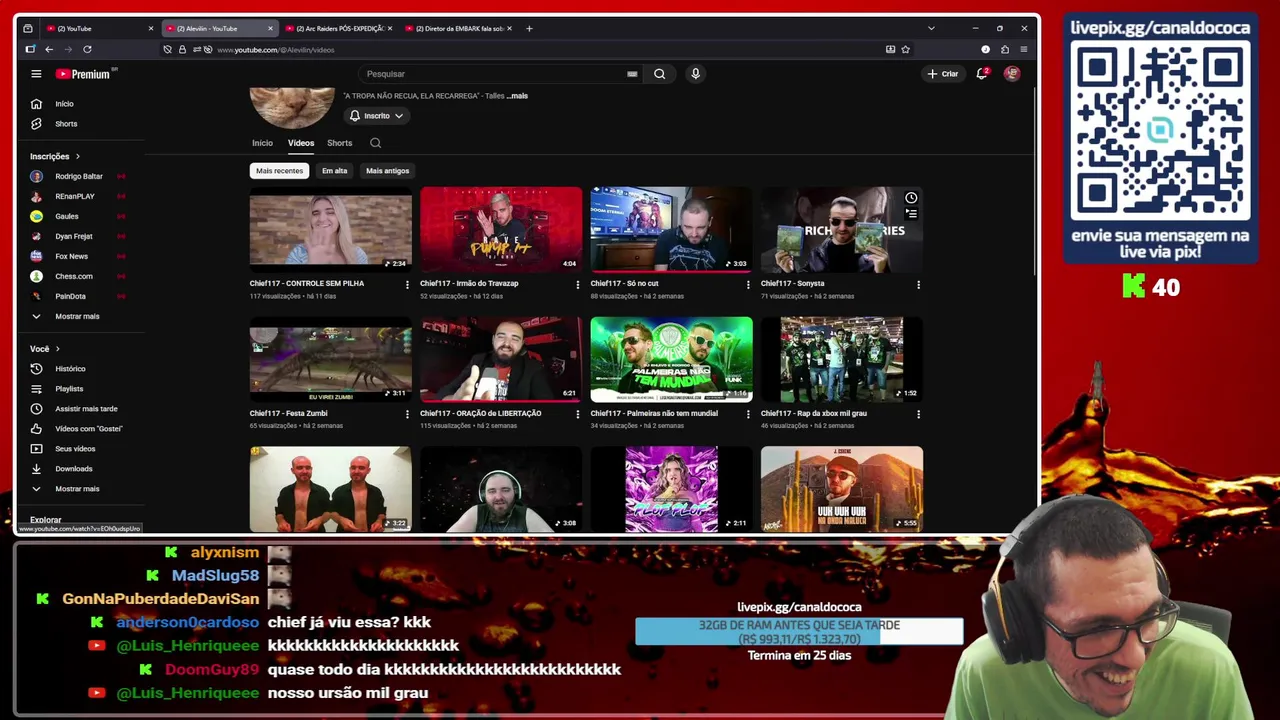Switch to the channel Início tab
This screenshot has height=720, width=1280.
262,143
